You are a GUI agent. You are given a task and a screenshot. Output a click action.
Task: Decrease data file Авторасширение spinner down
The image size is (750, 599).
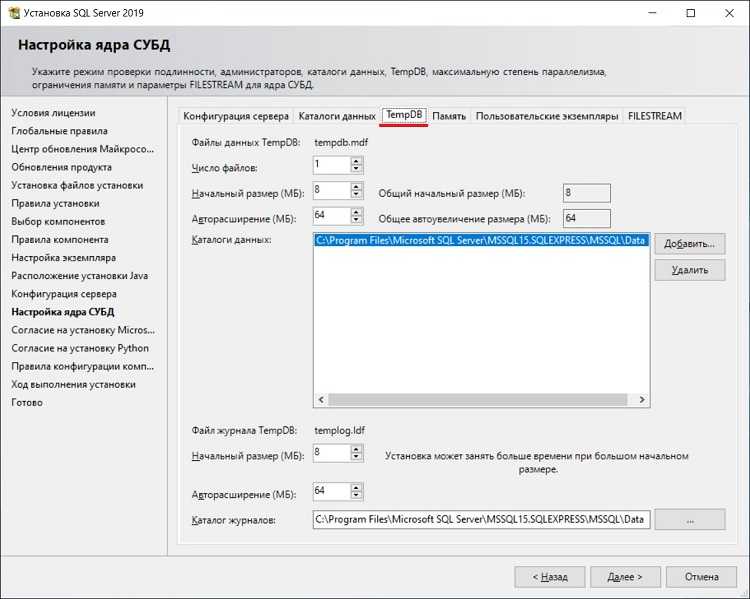pyautogui.click(x=356, y=220)
